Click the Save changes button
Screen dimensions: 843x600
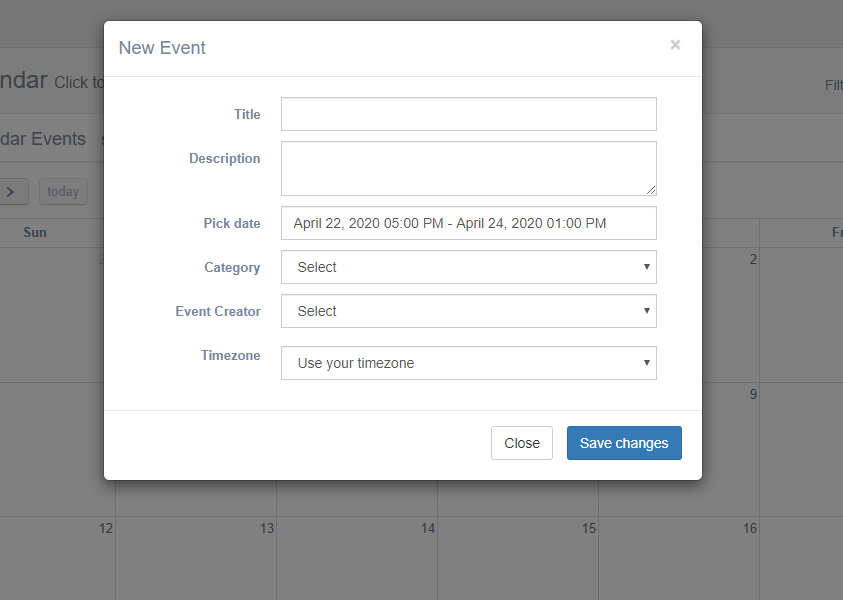[x=624, y=443]
